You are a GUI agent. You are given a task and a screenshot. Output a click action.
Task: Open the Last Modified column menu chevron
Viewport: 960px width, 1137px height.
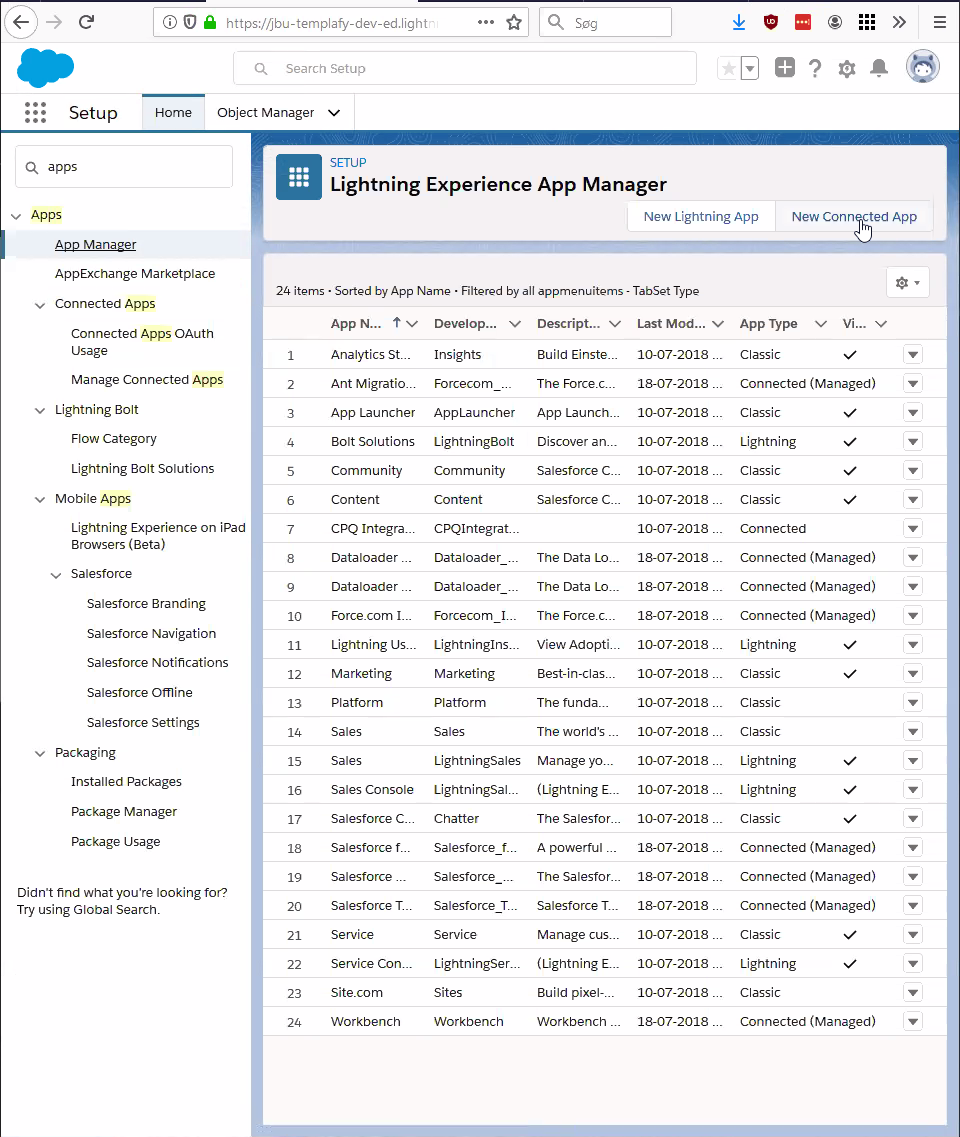[718, 324]
